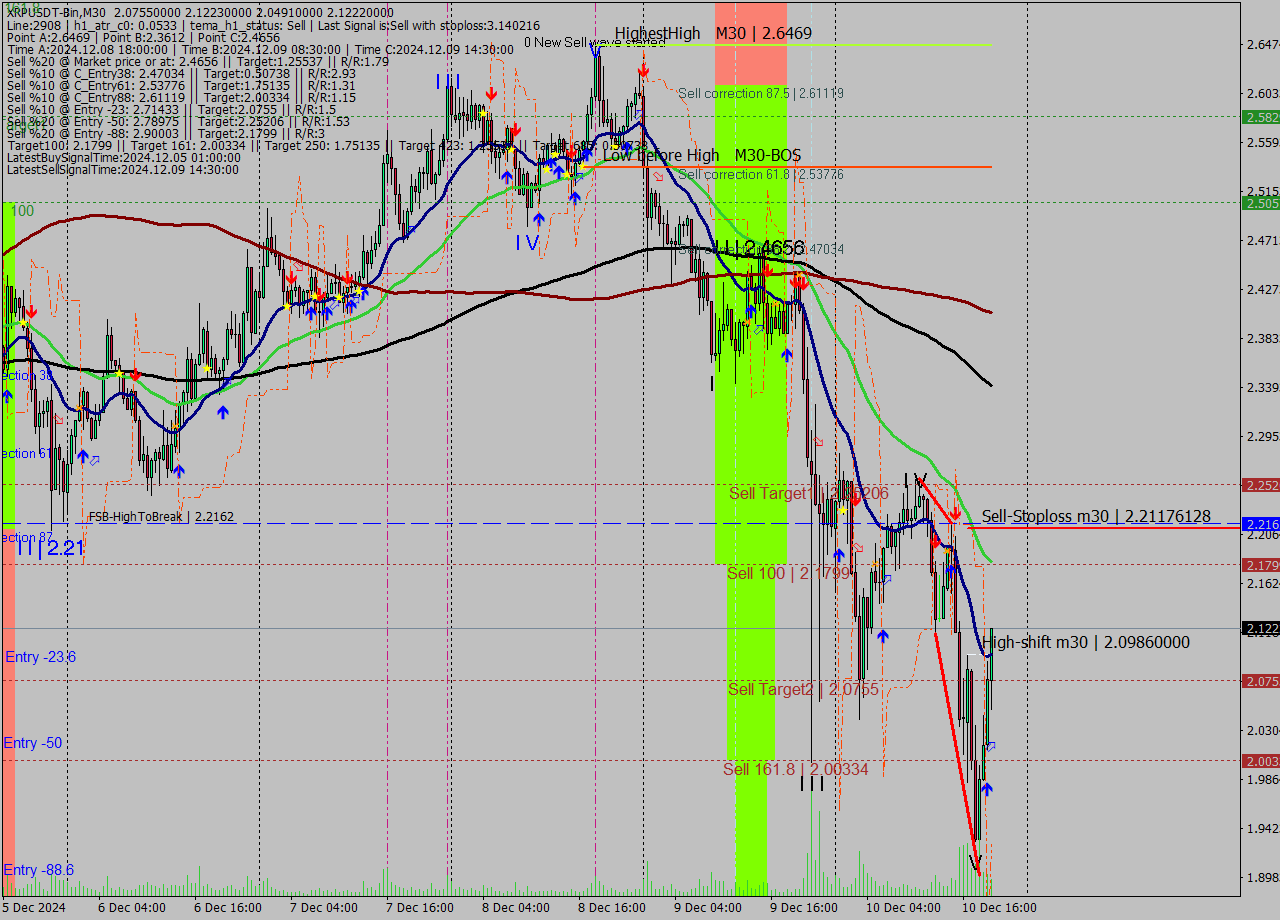The image size is (1280, 920).
Task: Click the blue 'I V' wave label
Action: tap(527, 242)
